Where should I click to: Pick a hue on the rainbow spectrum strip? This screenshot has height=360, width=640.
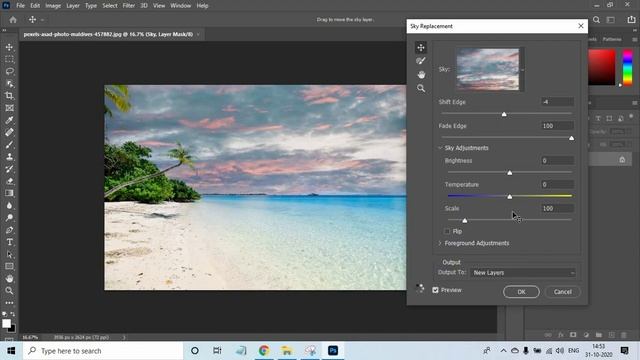point(627,67)
